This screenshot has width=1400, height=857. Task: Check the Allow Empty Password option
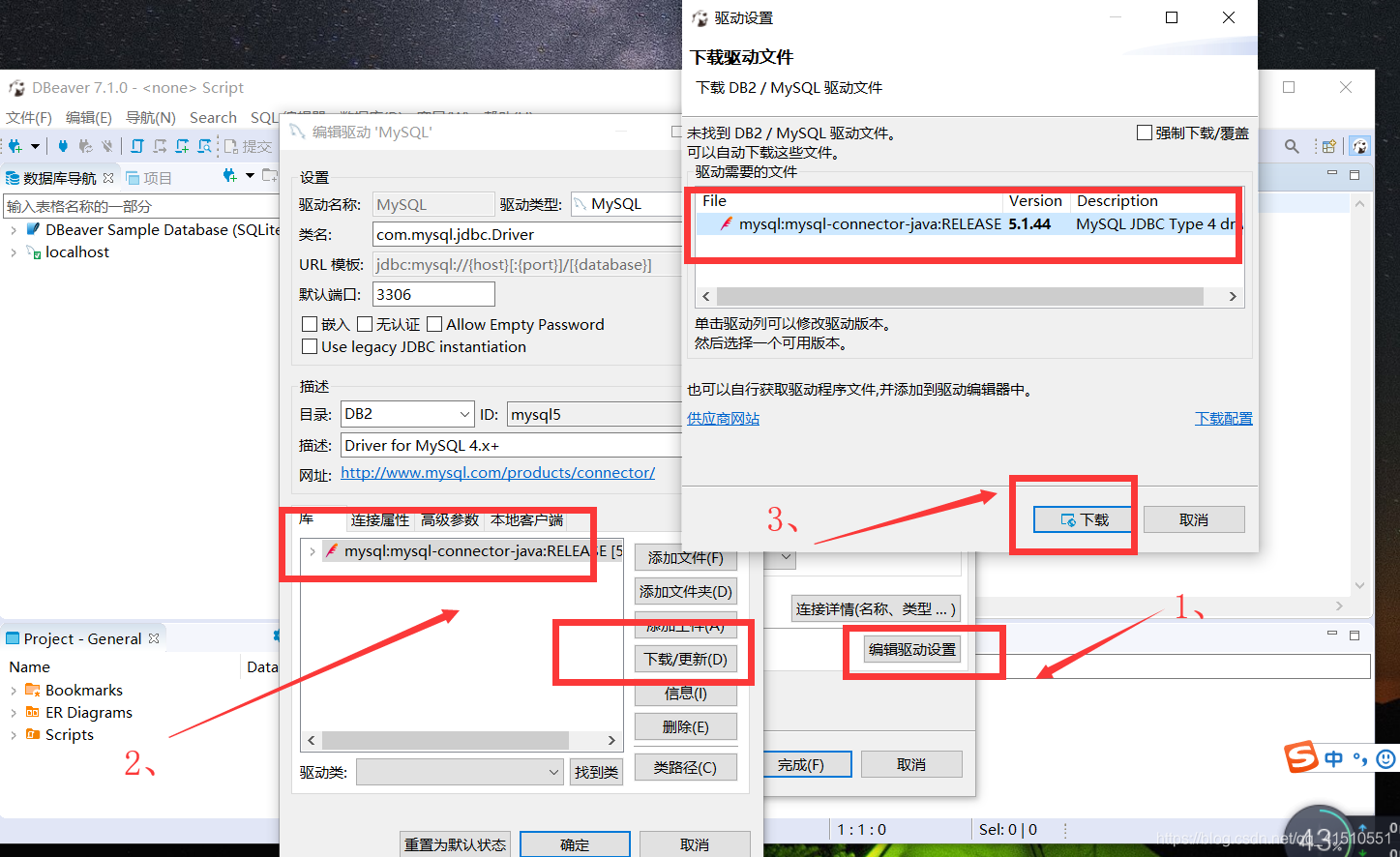(433, 324)
